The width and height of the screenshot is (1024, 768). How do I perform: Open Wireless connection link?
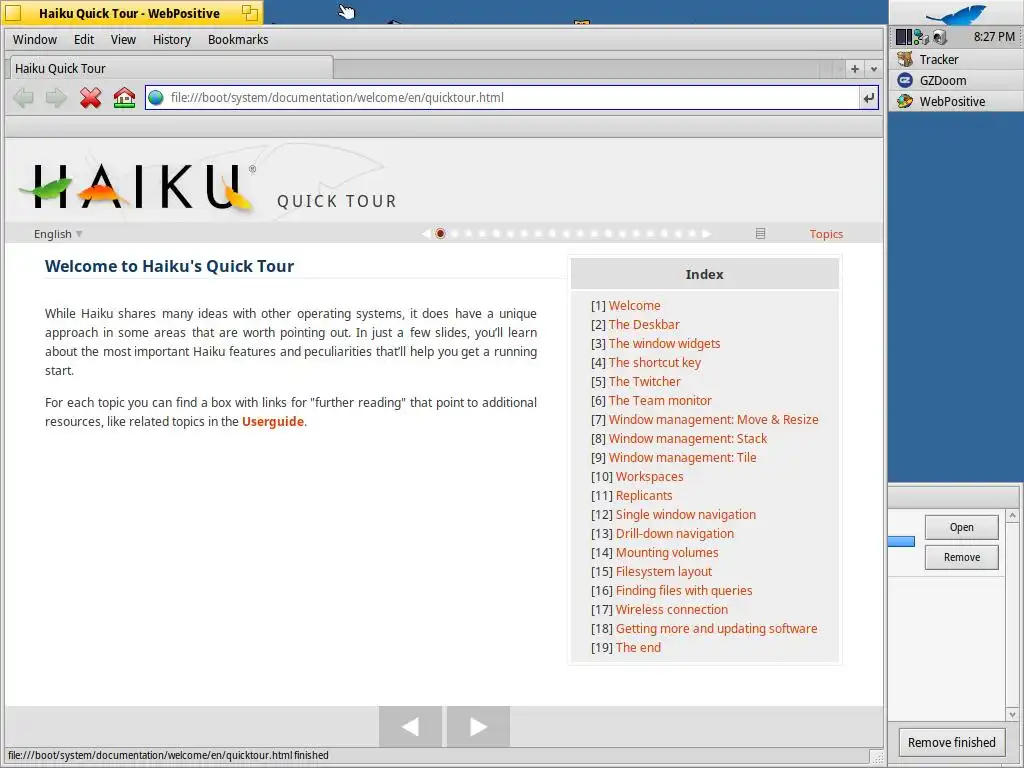tap(671, 609)
